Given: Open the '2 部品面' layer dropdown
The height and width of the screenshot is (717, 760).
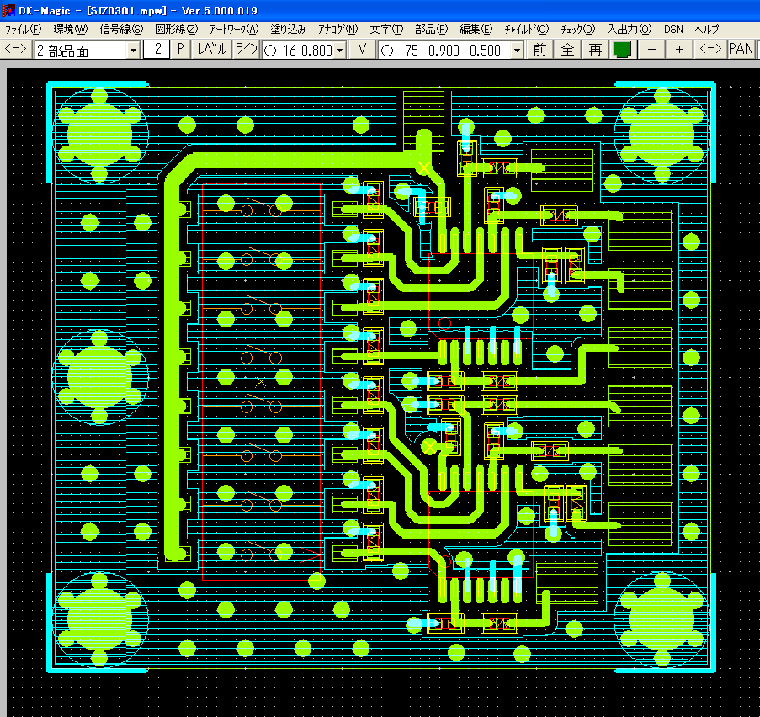Looking at the screenshot, I should tap(133, 49).
